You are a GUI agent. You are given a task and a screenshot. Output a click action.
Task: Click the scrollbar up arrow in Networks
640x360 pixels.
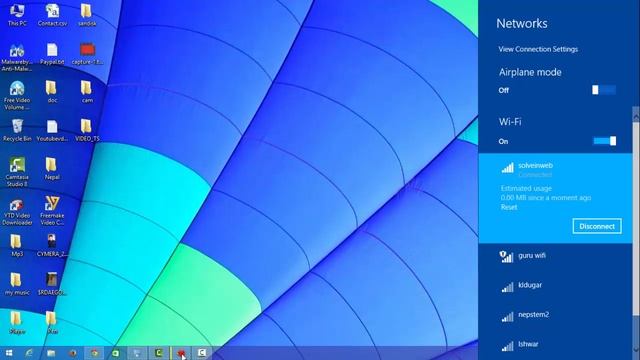click(x=636, y=116)
